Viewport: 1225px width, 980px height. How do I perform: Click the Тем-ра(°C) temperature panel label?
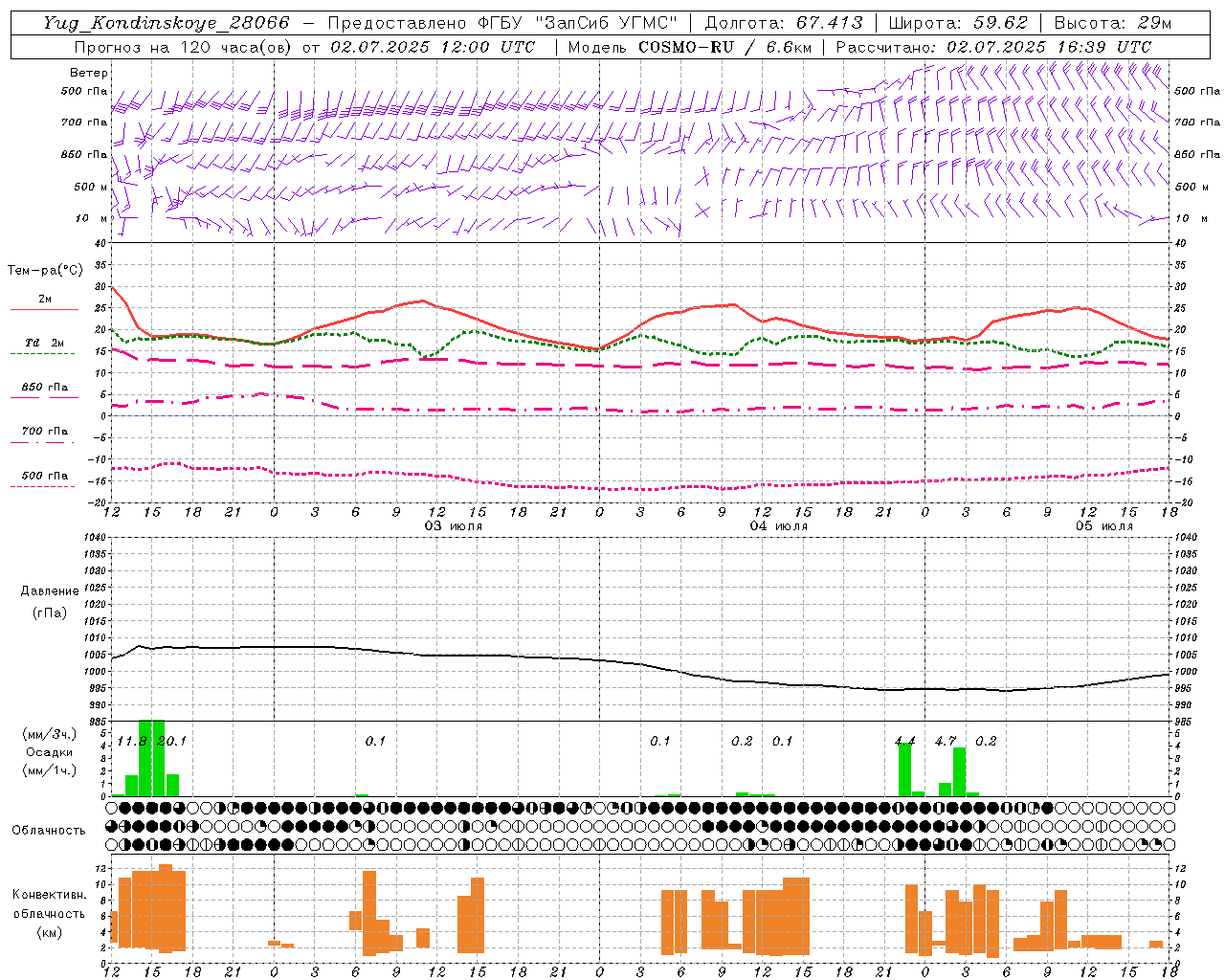click(x=45, y=271)
